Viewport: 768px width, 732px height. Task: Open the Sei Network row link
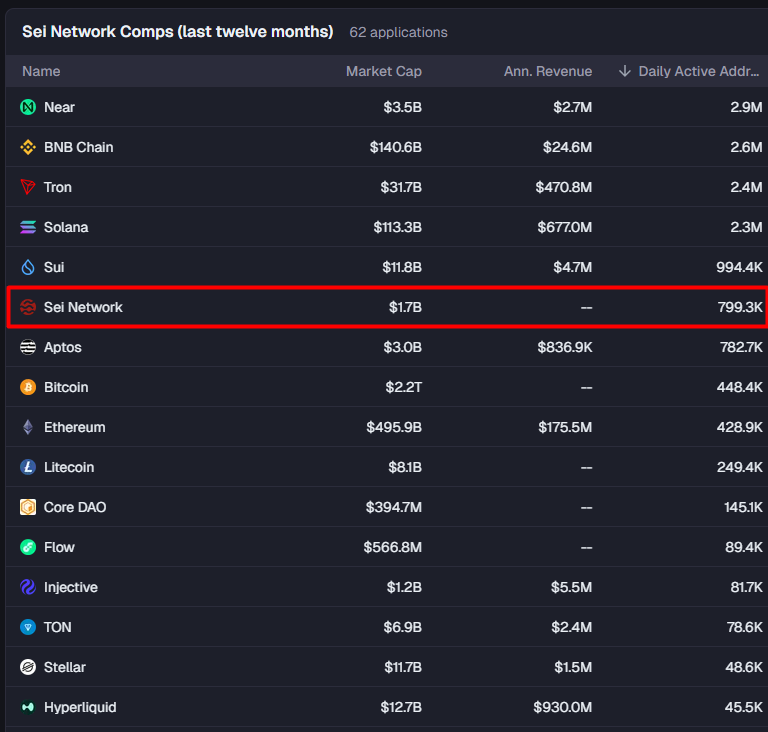point(83,307)
